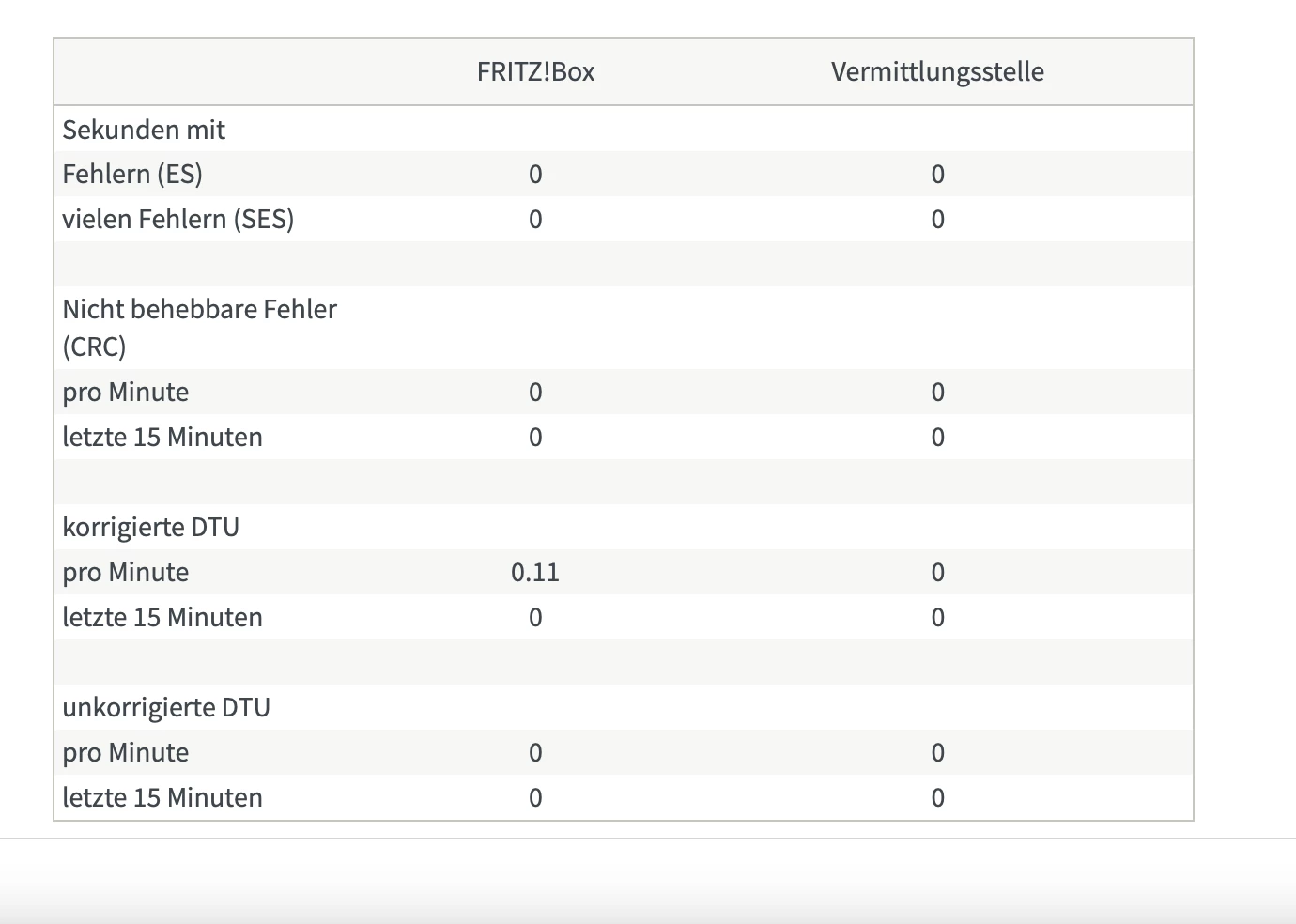Select "letzte 15 Minuten" under korrigierte DTU
This screenshot has width=1296, height=924.
point(162,617)
